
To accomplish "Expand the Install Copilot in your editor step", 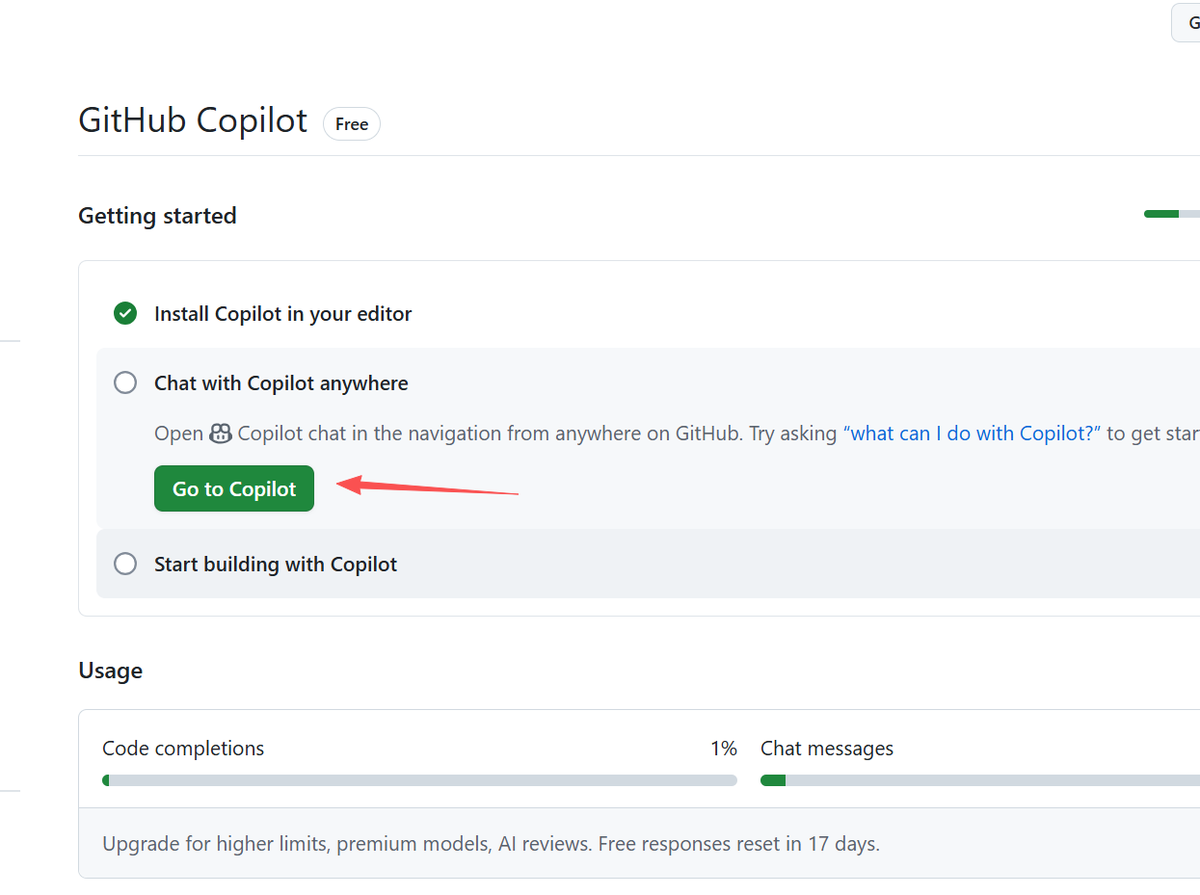I will coord(283,314).
